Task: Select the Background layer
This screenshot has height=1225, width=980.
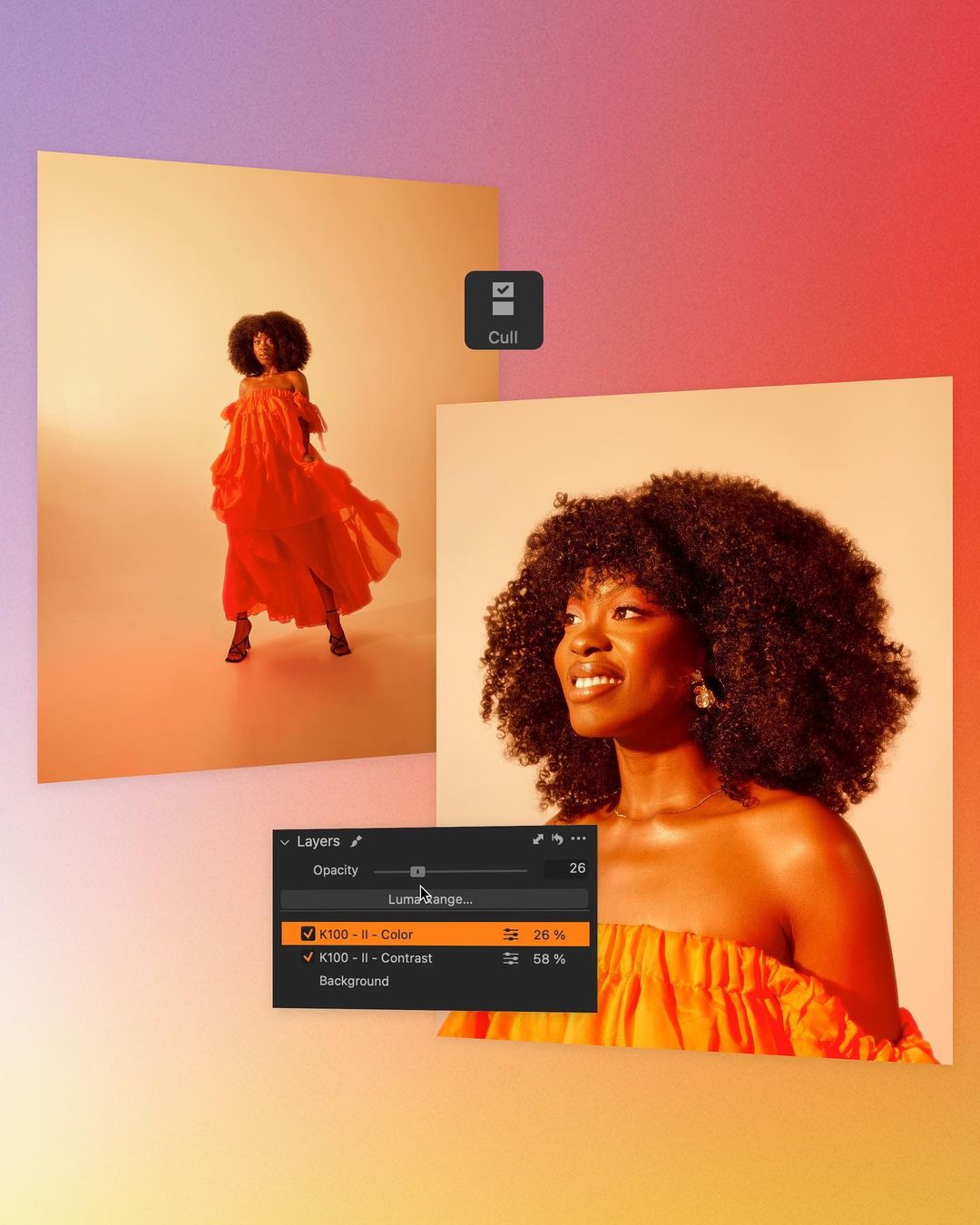Action: click(354, 981)
